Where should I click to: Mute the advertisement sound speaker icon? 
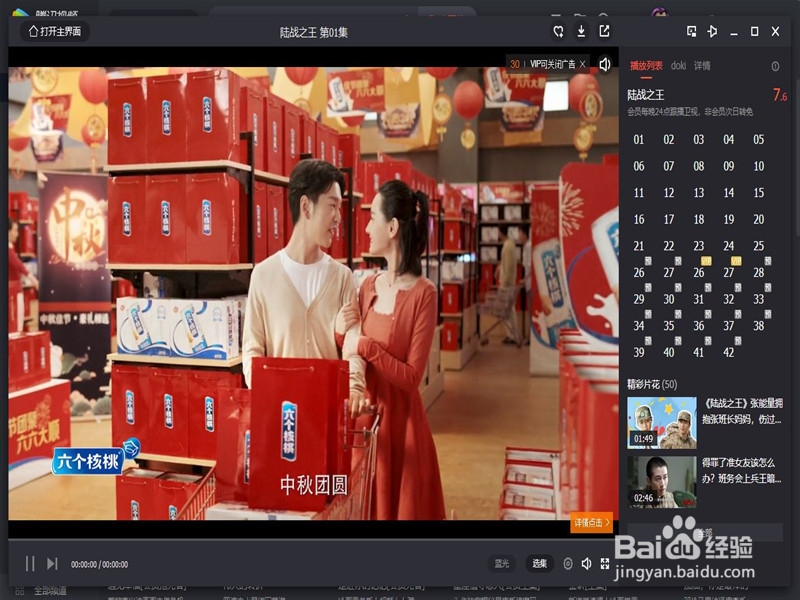[x=605, y=64]
